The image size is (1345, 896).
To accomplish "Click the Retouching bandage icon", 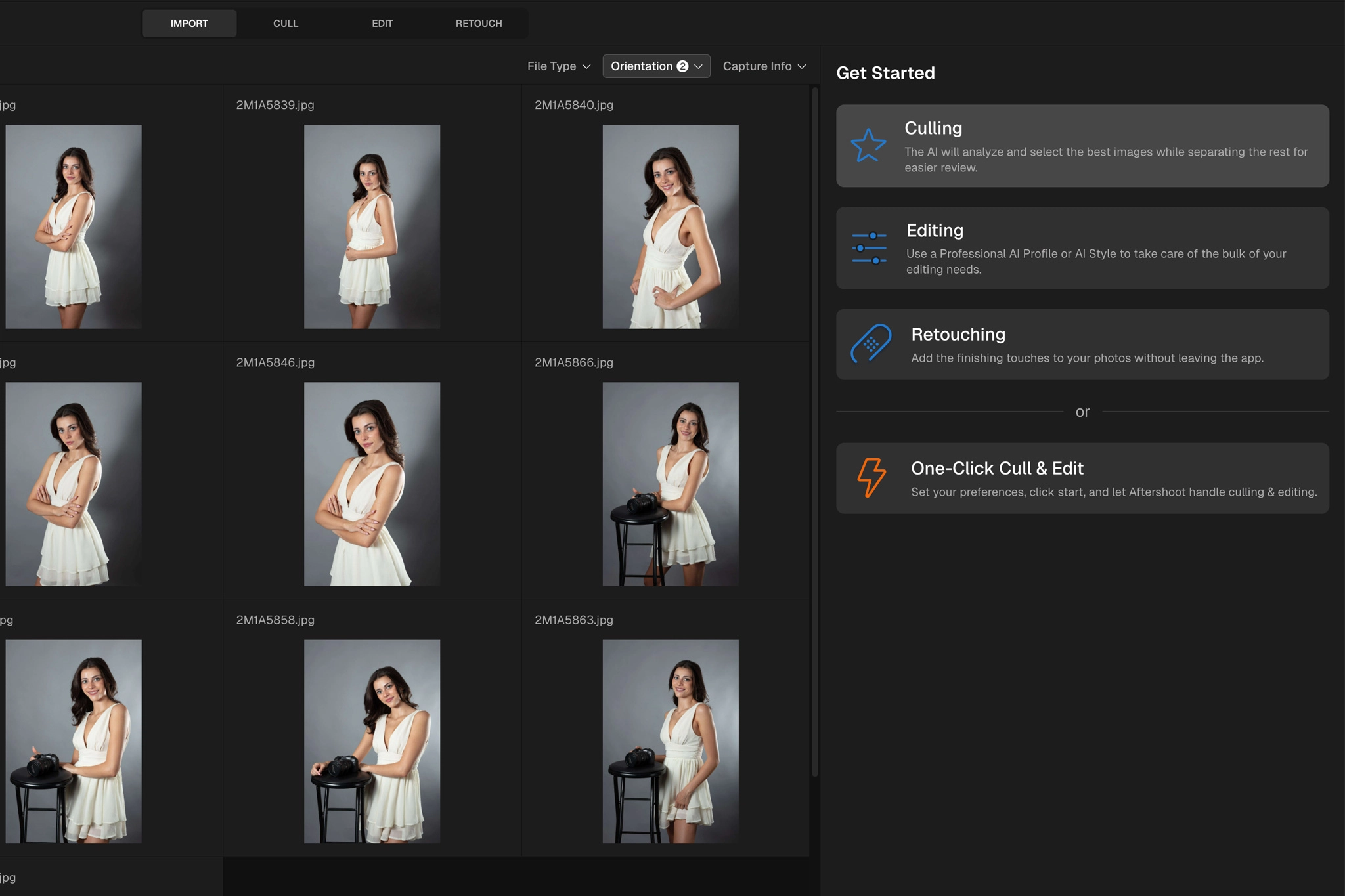I will point(871,343).
